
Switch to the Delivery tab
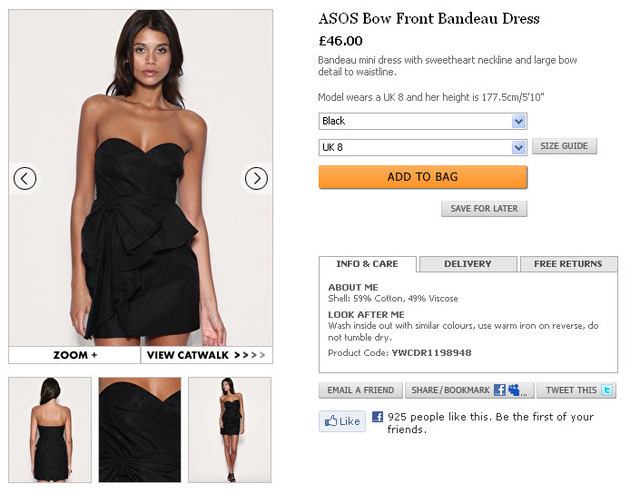tap(468, 264)
